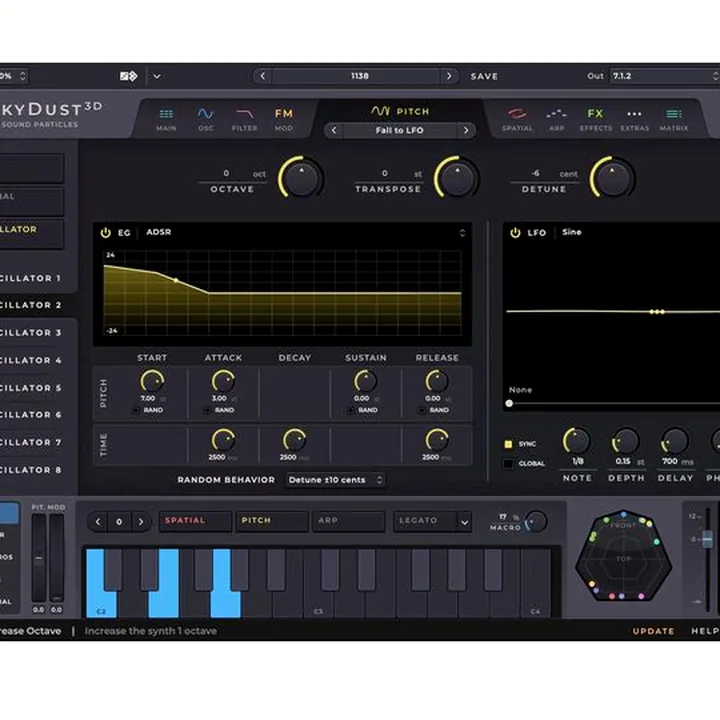The height and width of the screenshot is (720, 720).
Task: Enable the LFO GLOBAL checkbox
Action: (x=508, y=464)
